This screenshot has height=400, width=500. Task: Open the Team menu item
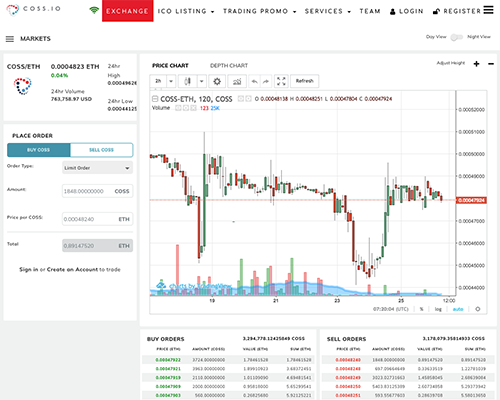(x=370, y=11)
